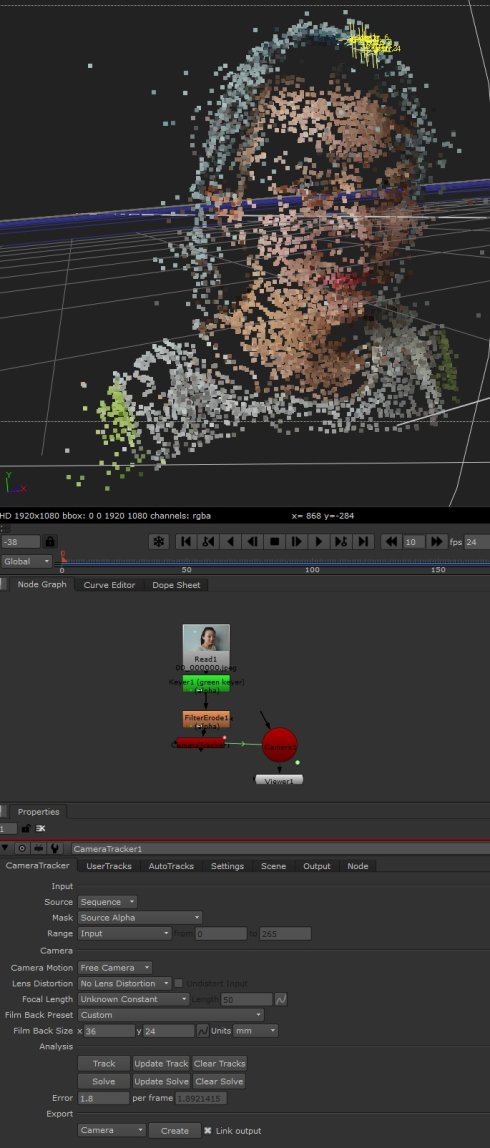490x1148 pixels.
Task: Step forward one frame
Action: click(297, 542)
